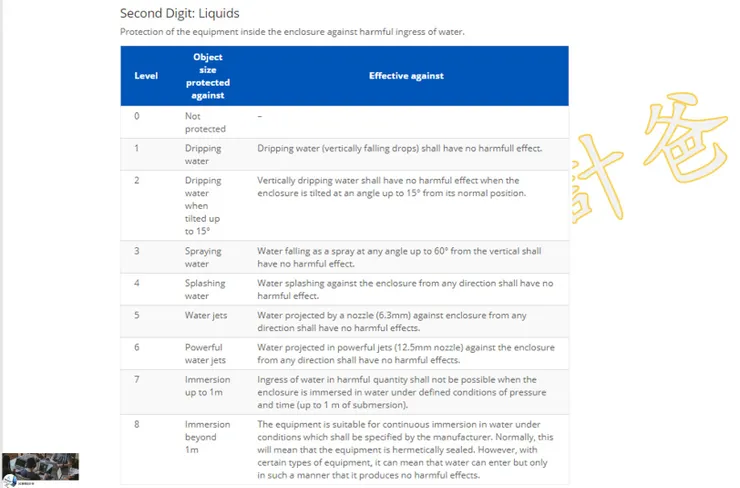740x488 pixels.
Task: Click the video thumbnail in bottom-left corner
Action: point(40,466)
